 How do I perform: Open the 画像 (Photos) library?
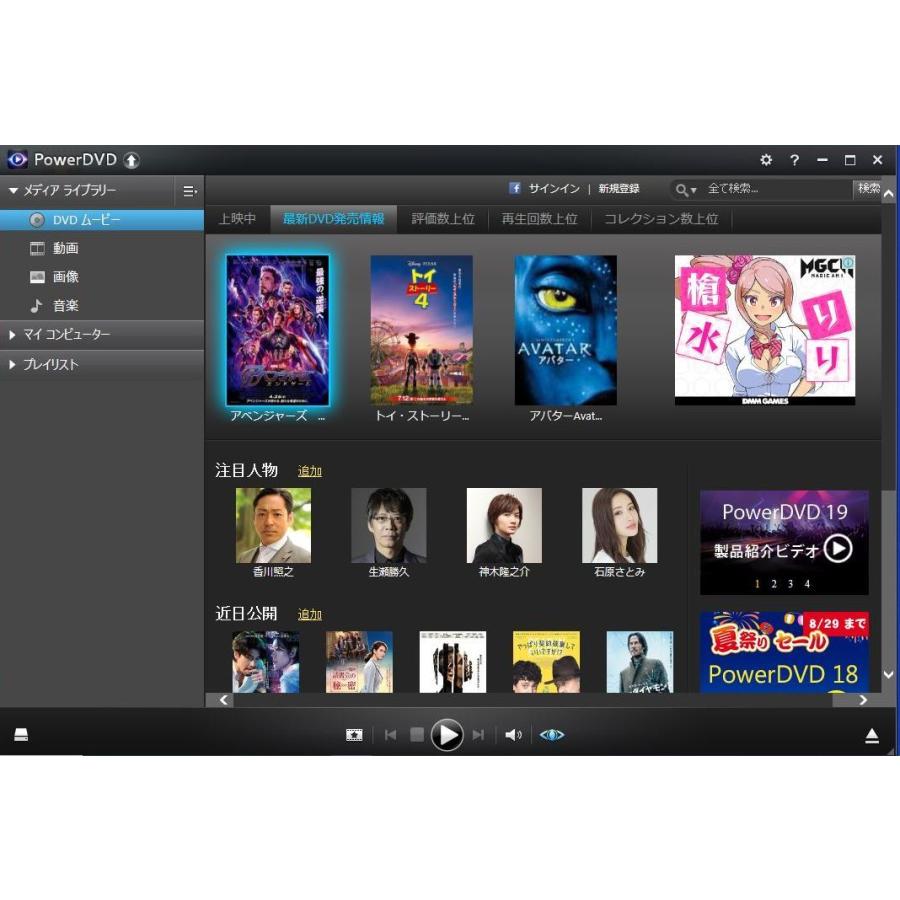click(x=65, y=277)
